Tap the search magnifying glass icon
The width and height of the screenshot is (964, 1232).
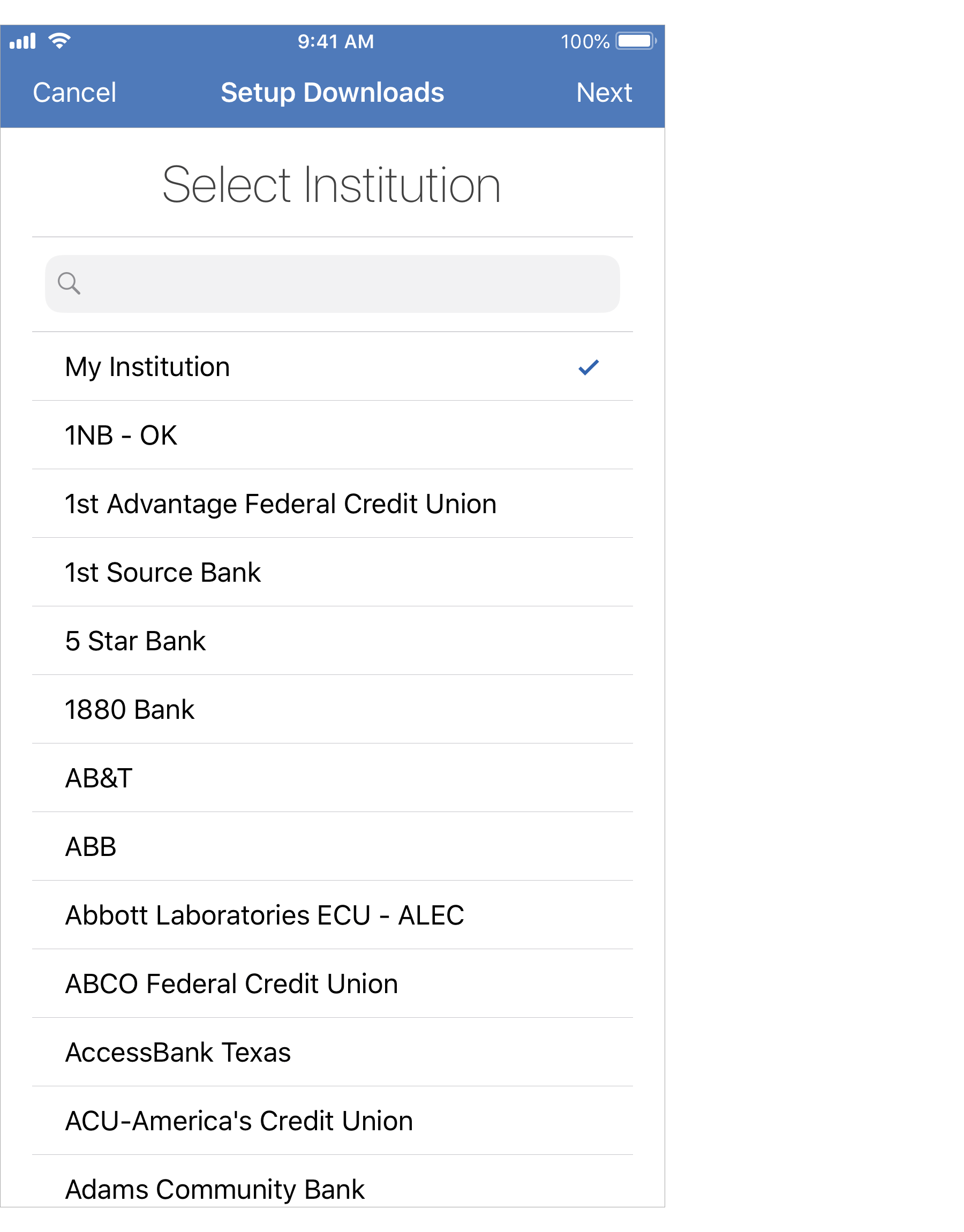[70, 283]
